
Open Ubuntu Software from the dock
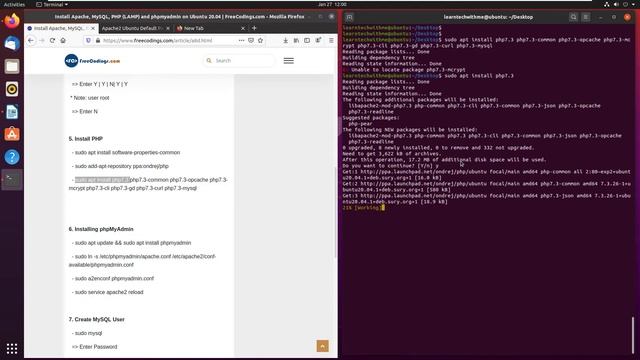point(12,134)
